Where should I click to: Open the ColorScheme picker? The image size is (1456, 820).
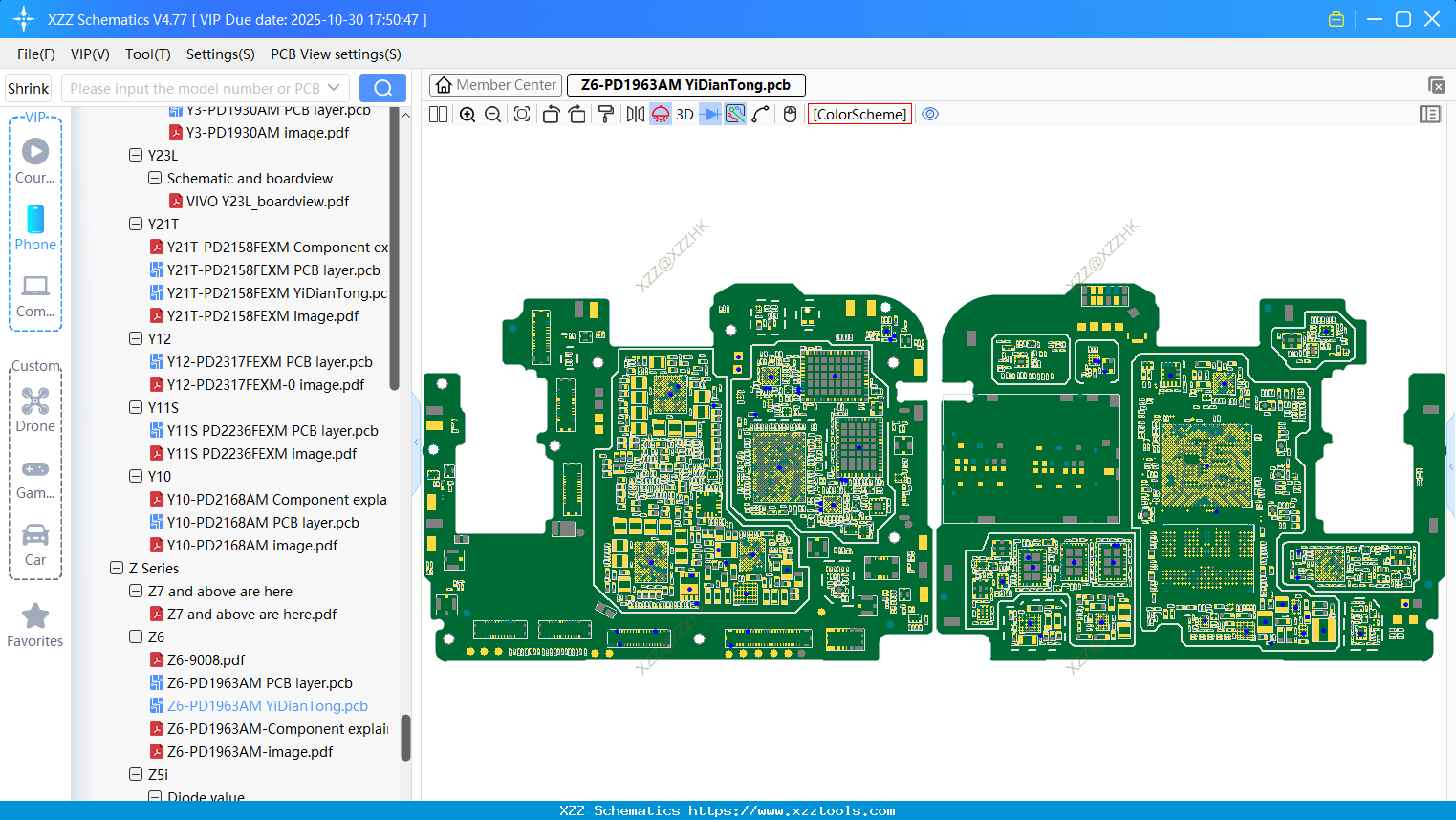(859, 115)
